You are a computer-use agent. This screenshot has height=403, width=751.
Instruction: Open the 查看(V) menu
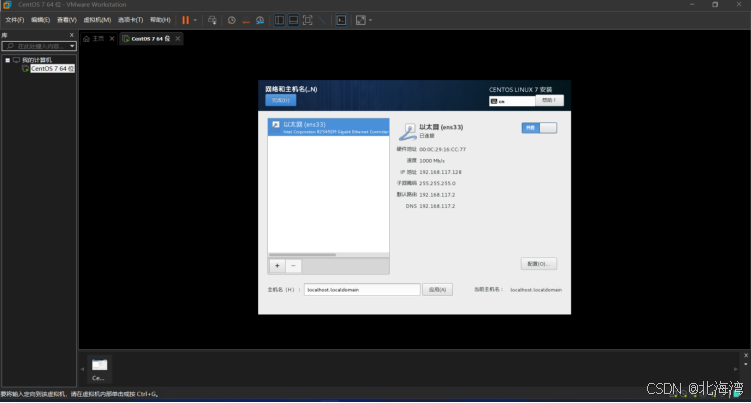click(67, 20)
